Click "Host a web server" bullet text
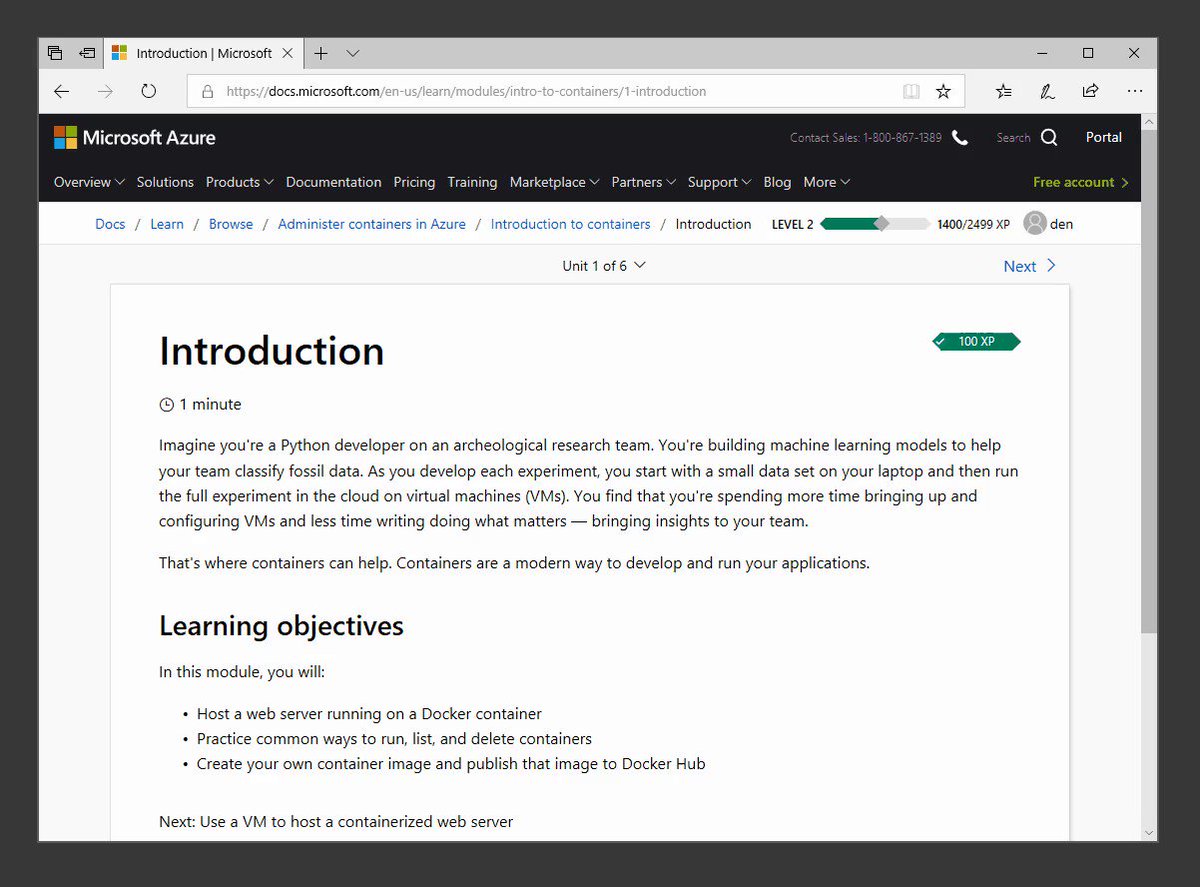 (x=369, y=714)
